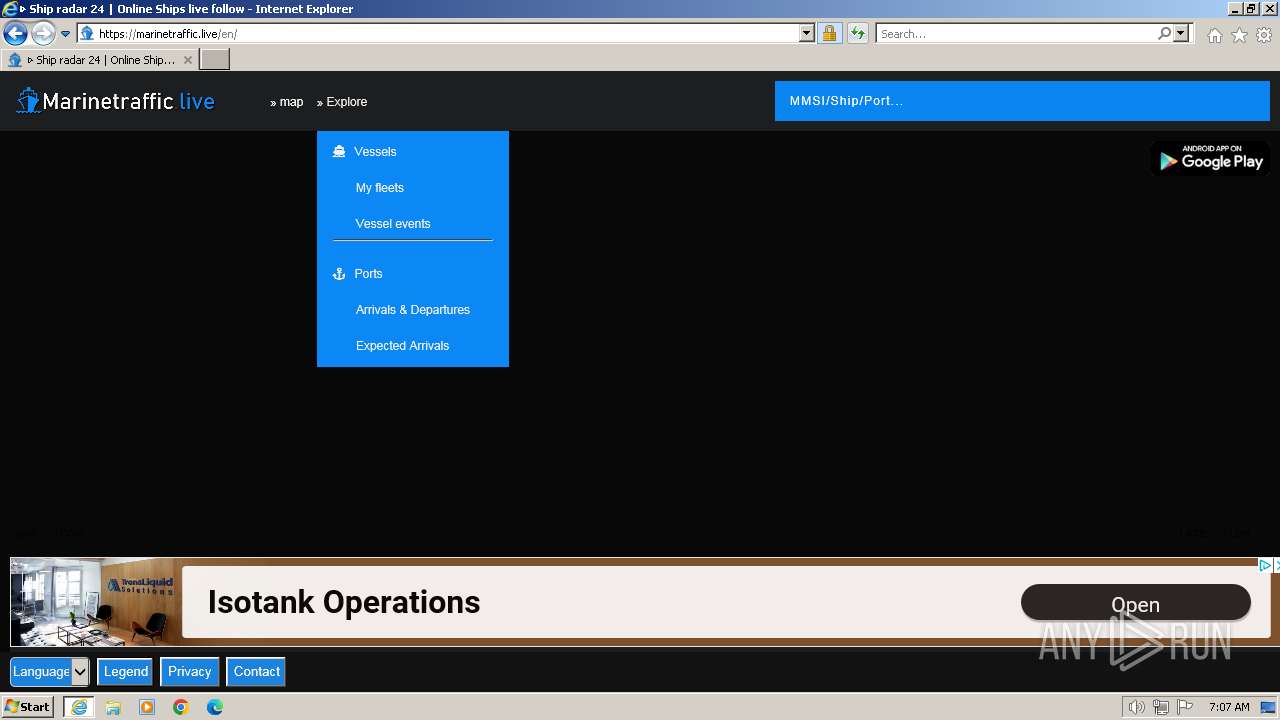Open the Favorites star icon
1280x720 pixels.
1239,35
